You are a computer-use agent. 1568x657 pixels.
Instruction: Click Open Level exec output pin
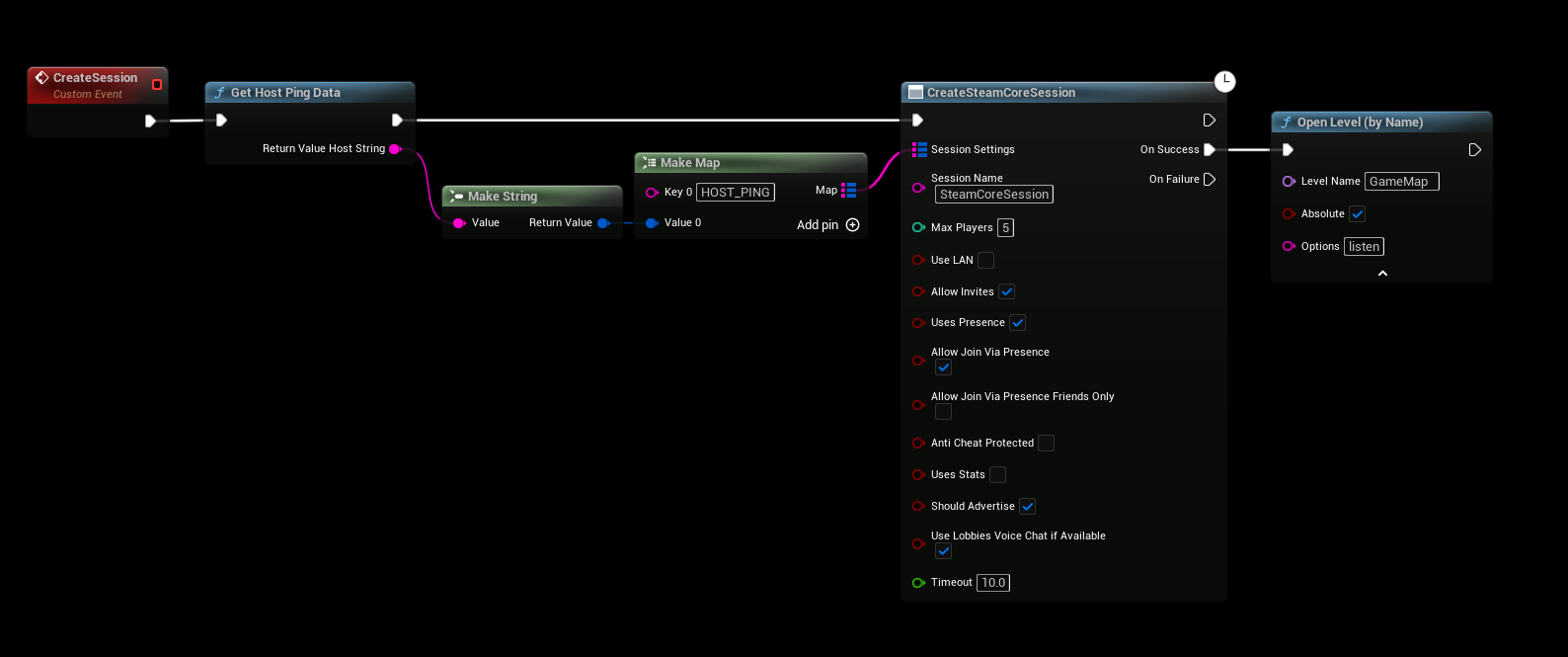click(1474, 150)
